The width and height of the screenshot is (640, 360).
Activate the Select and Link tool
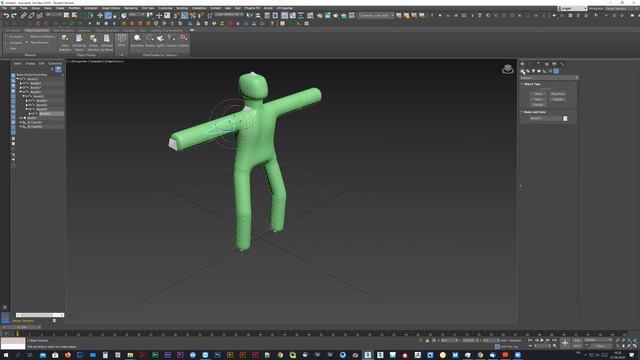pyautogui.click(x=24, y=16)
